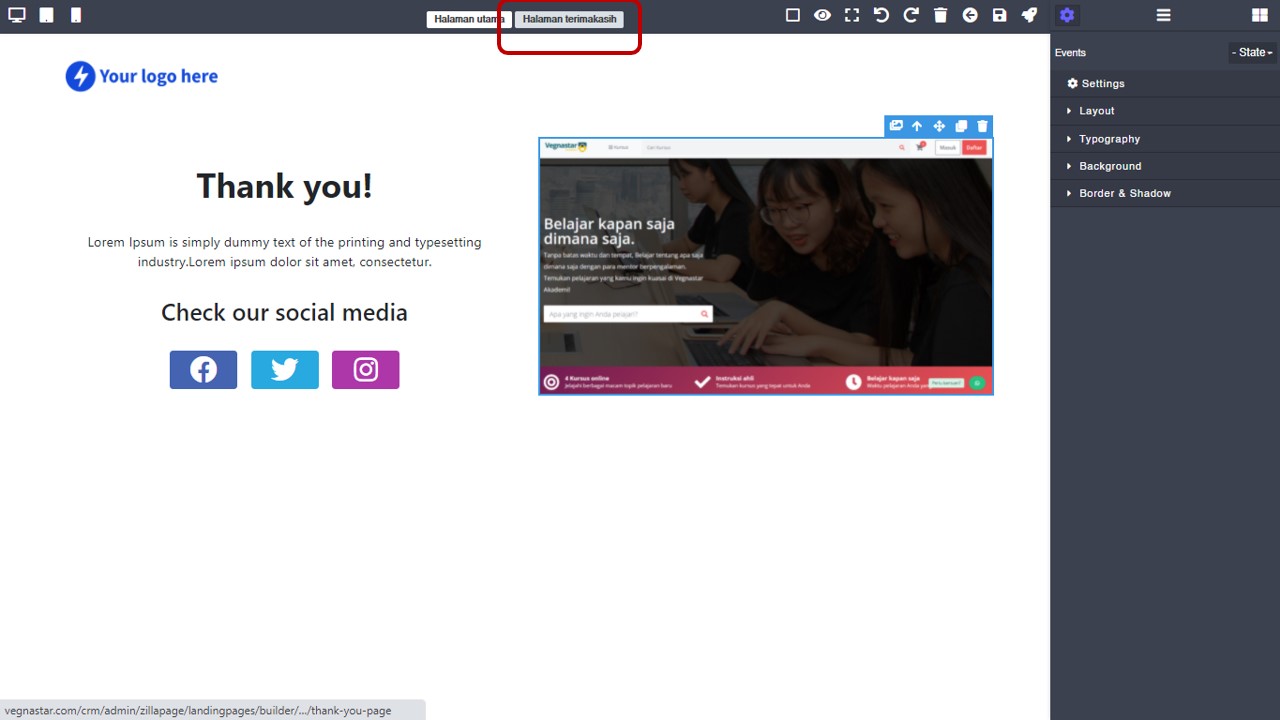Screen dimensions: 1280x720
Task: Expand the Typography section
Action: (x=1109, y=139)
